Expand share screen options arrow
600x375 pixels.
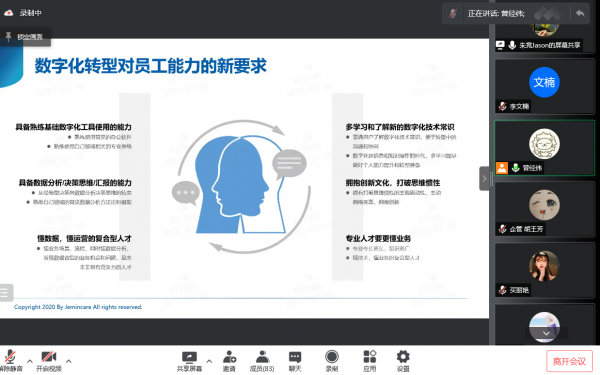[x=209, y=361]
